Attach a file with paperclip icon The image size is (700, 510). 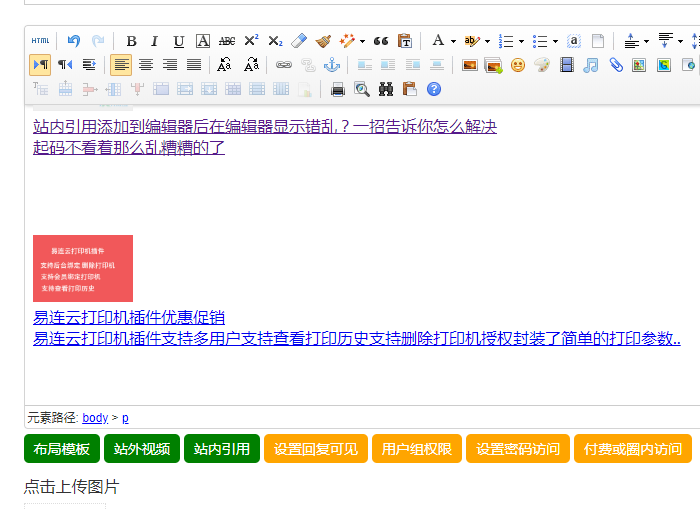click(x=616, y=65)
